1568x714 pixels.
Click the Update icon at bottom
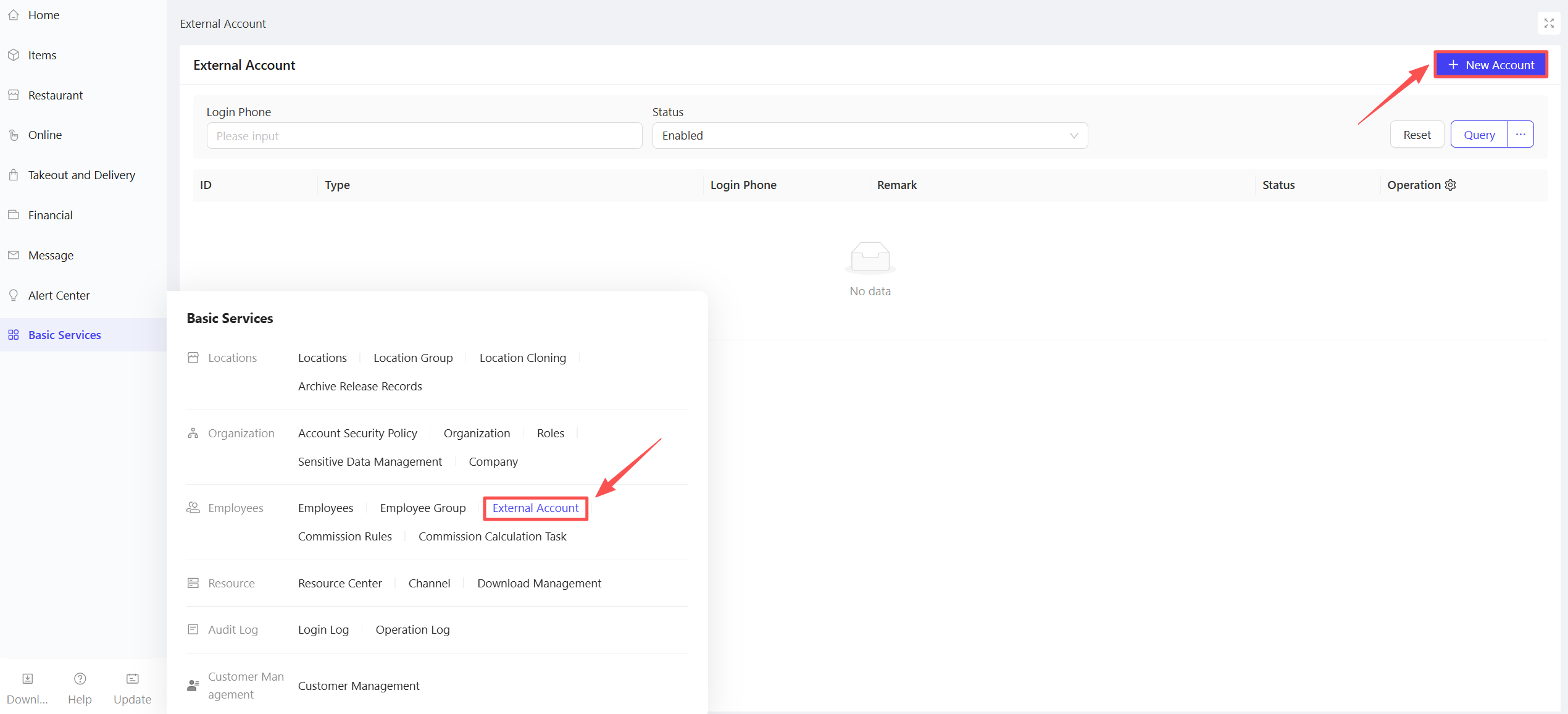point(132,679)
